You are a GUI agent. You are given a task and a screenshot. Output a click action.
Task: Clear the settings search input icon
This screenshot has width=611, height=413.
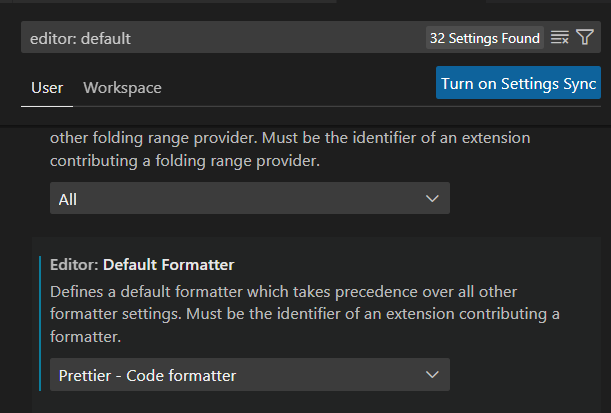pyautogui.click(x=560, y=37)
